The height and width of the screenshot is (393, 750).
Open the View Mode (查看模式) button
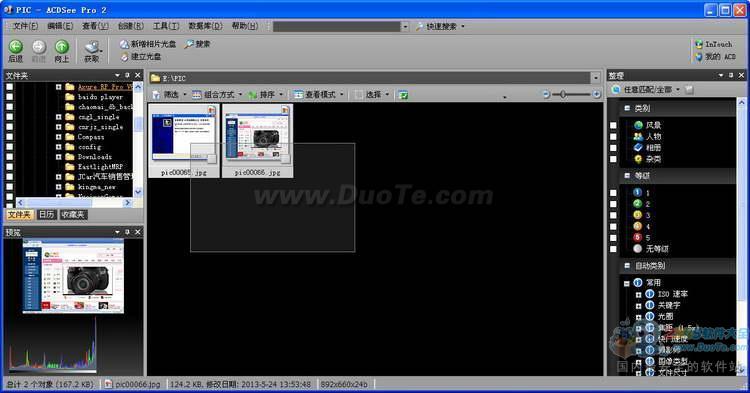tap(319, 95)
